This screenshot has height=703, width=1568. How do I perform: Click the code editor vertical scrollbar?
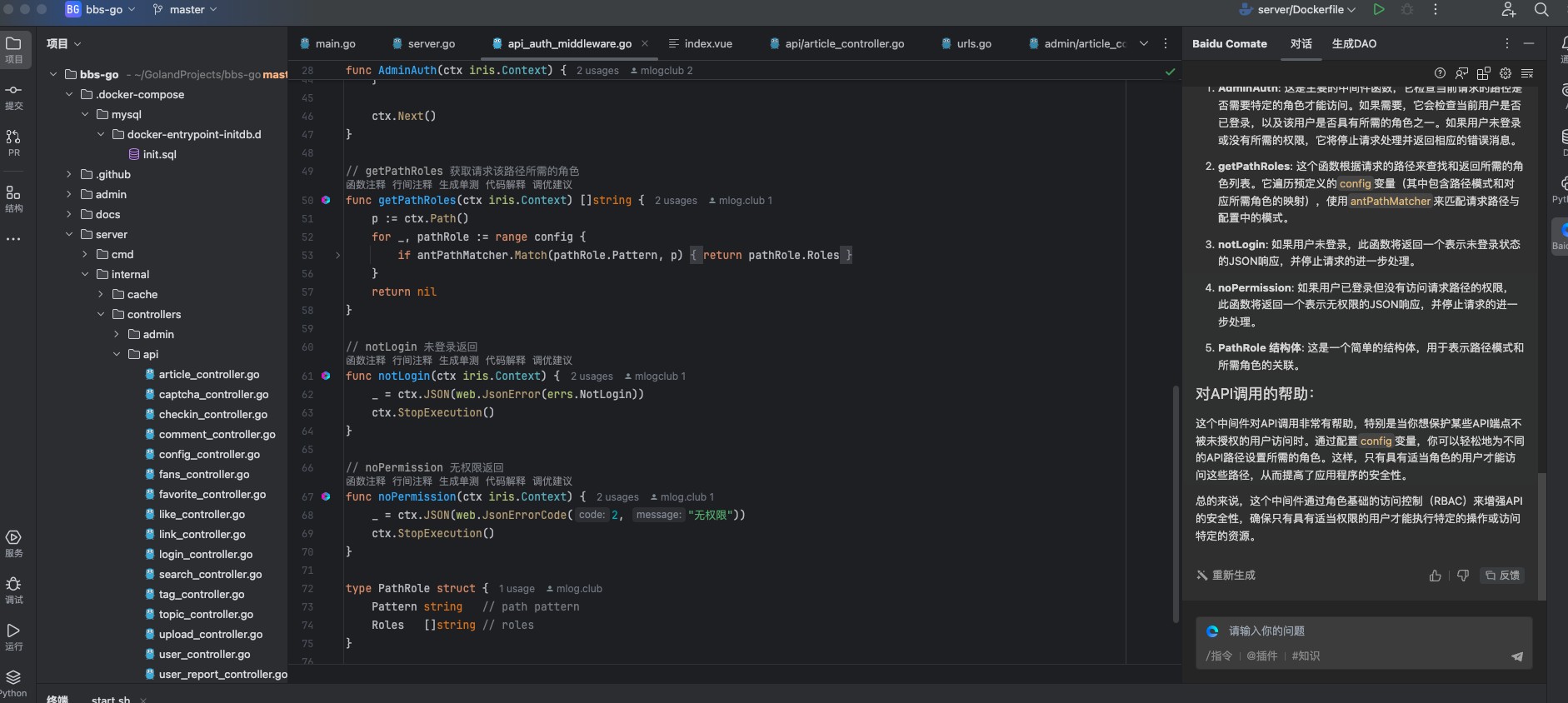click(1176, 504)
